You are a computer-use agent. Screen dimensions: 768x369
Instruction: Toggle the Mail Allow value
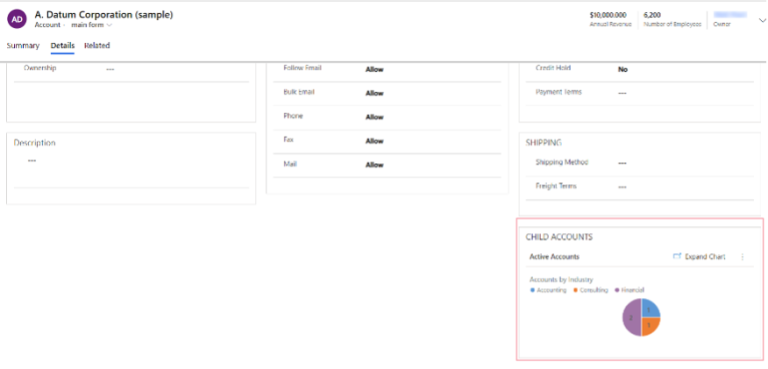point(374,165)
